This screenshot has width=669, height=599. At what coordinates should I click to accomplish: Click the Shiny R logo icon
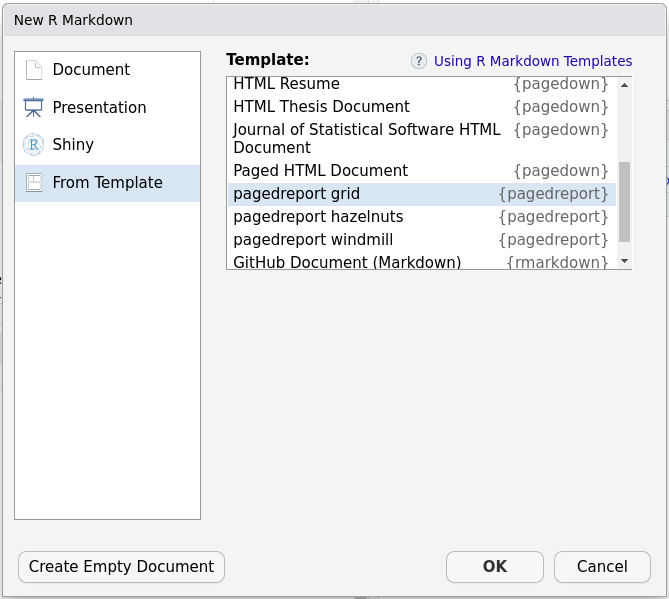(x=33, y=145)
